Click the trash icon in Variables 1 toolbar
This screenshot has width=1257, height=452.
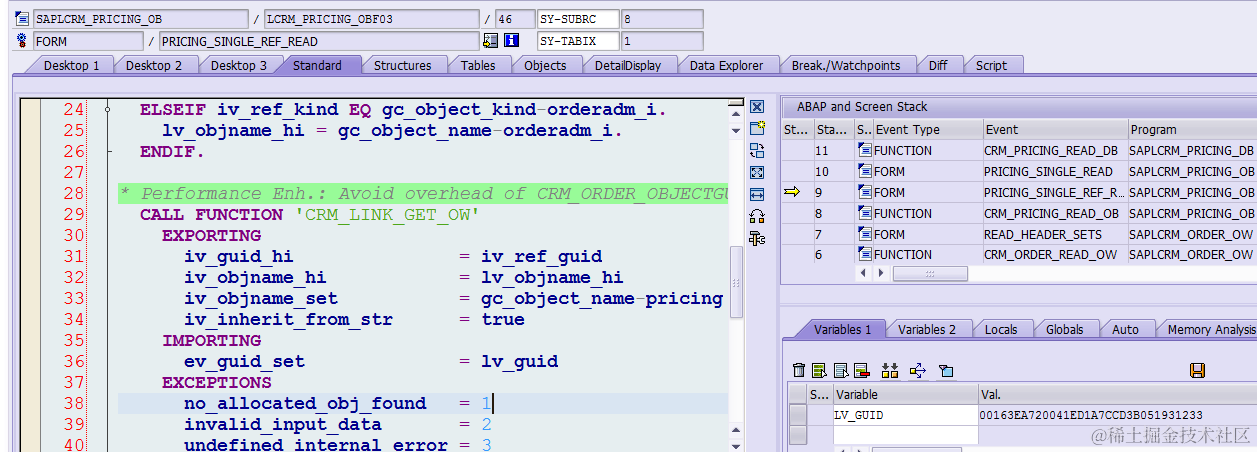coord(798,370)
